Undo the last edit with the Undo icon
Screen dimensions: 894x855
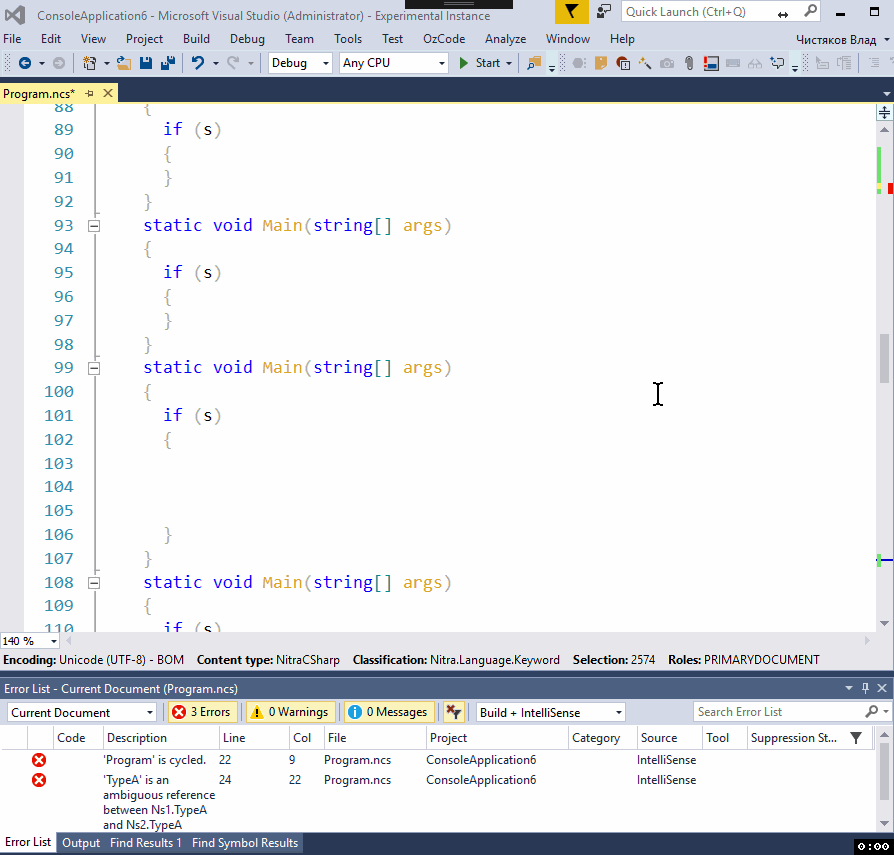(198, 63)
